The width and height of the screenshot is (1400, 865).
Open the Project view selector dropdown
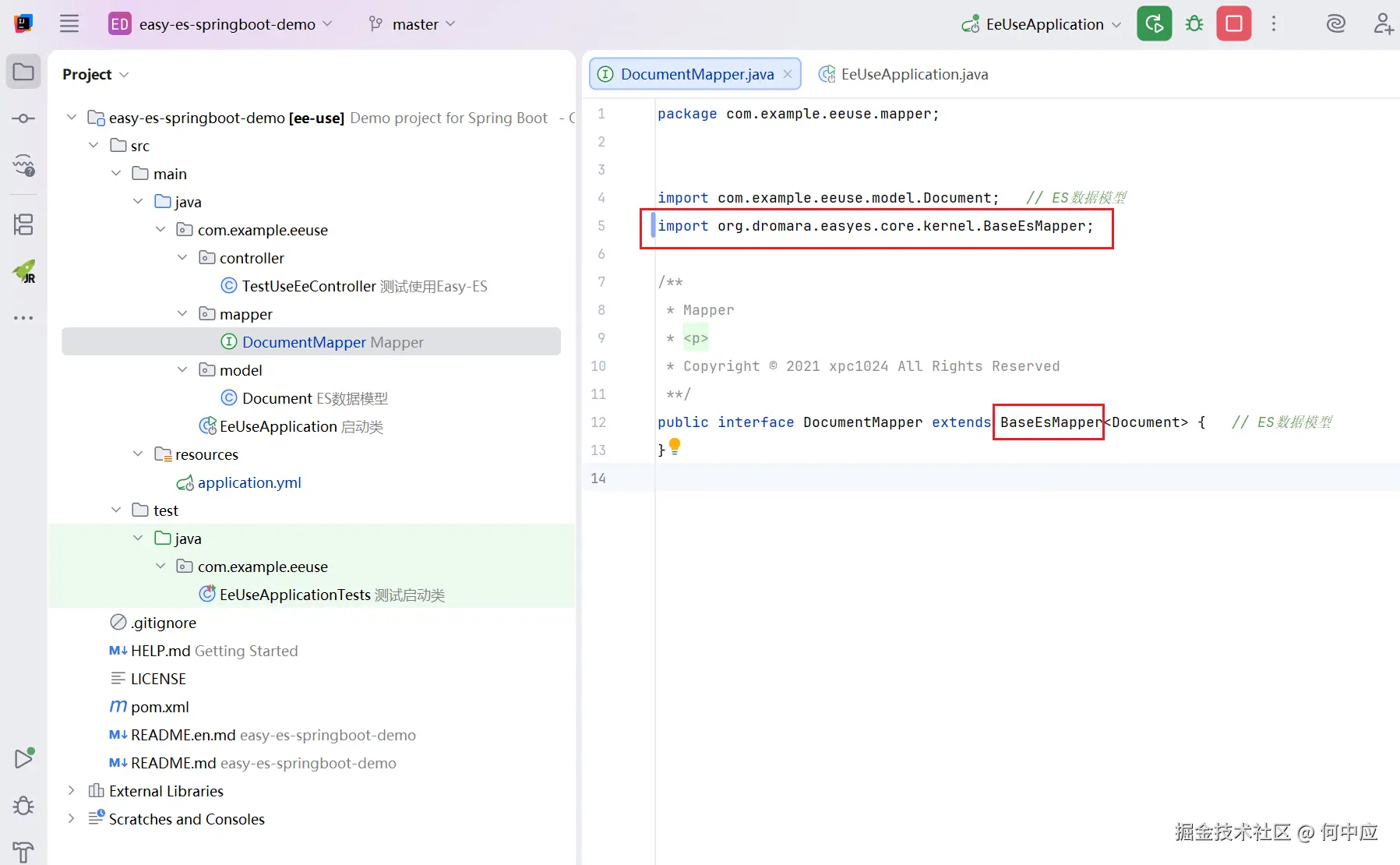click(95, 75)
